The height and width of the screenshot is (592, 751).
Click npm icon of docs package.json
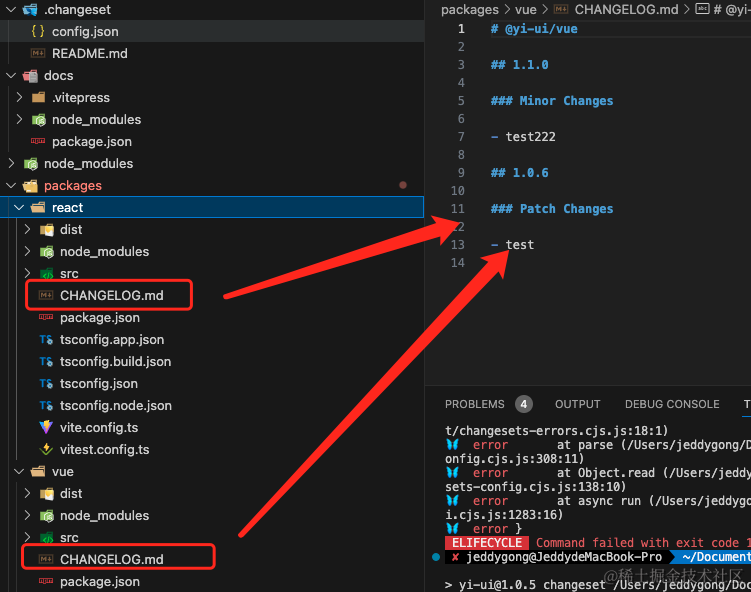coord(38,141)
